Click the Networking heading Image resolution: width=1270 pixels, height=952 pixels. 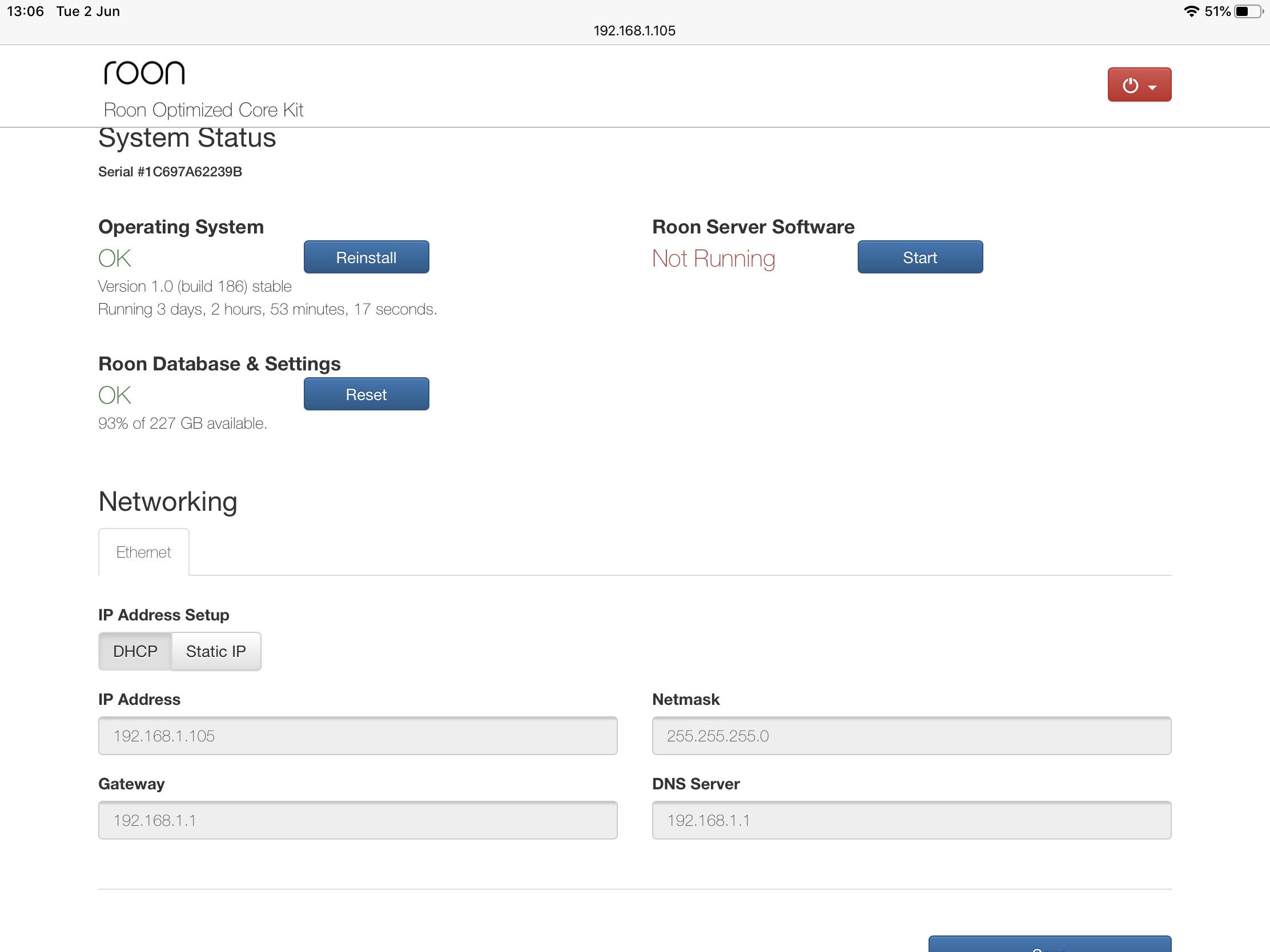tap(168, 502)
